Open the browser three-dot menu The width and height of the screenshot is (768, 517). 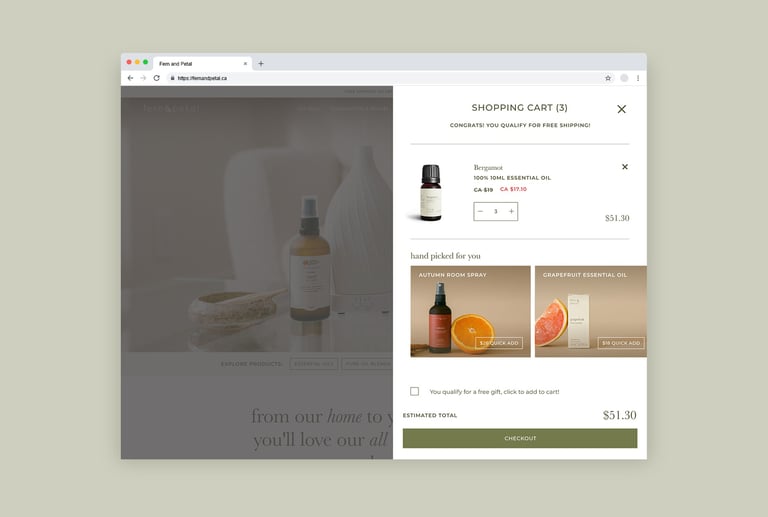click(x=638, y=78)
